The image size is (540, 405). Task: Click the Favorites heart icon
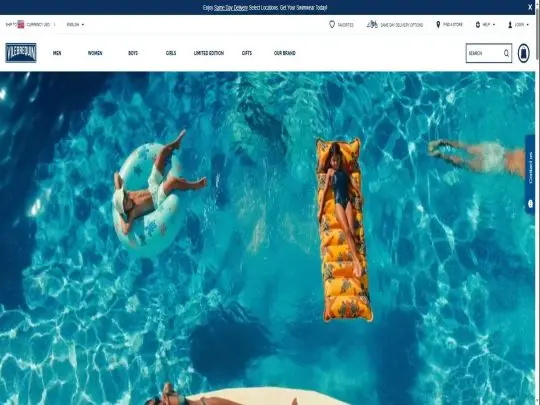point(332,24)
